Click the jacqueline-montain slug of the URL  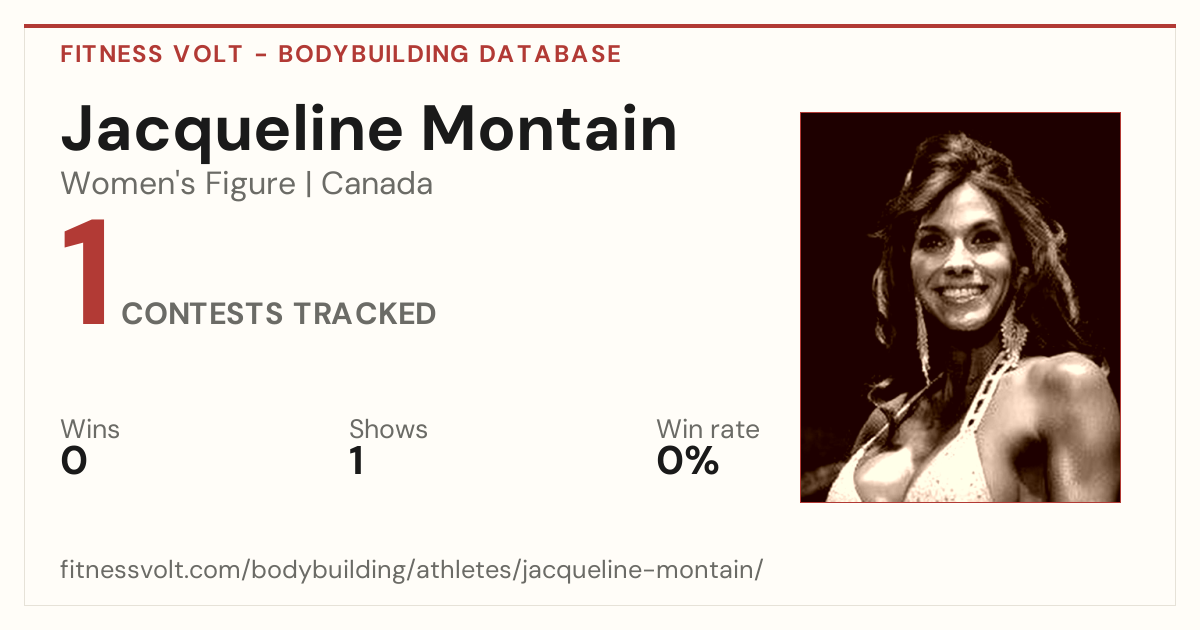[640, 571]
